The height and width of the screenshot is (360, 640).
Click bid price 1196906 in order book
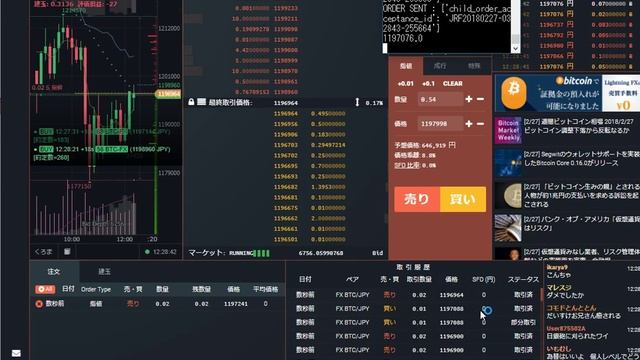286,135
